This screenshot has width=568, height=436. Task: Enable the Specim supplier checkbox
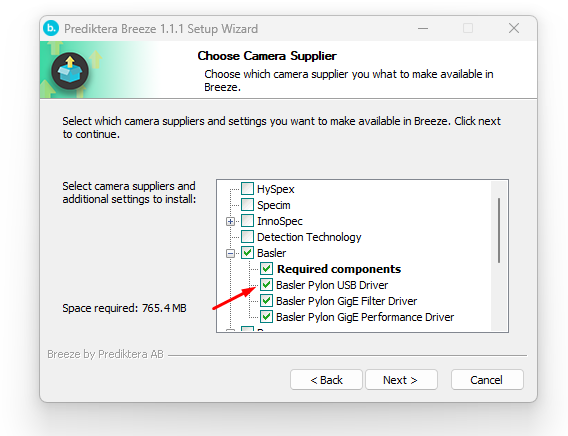coord(247,205)
